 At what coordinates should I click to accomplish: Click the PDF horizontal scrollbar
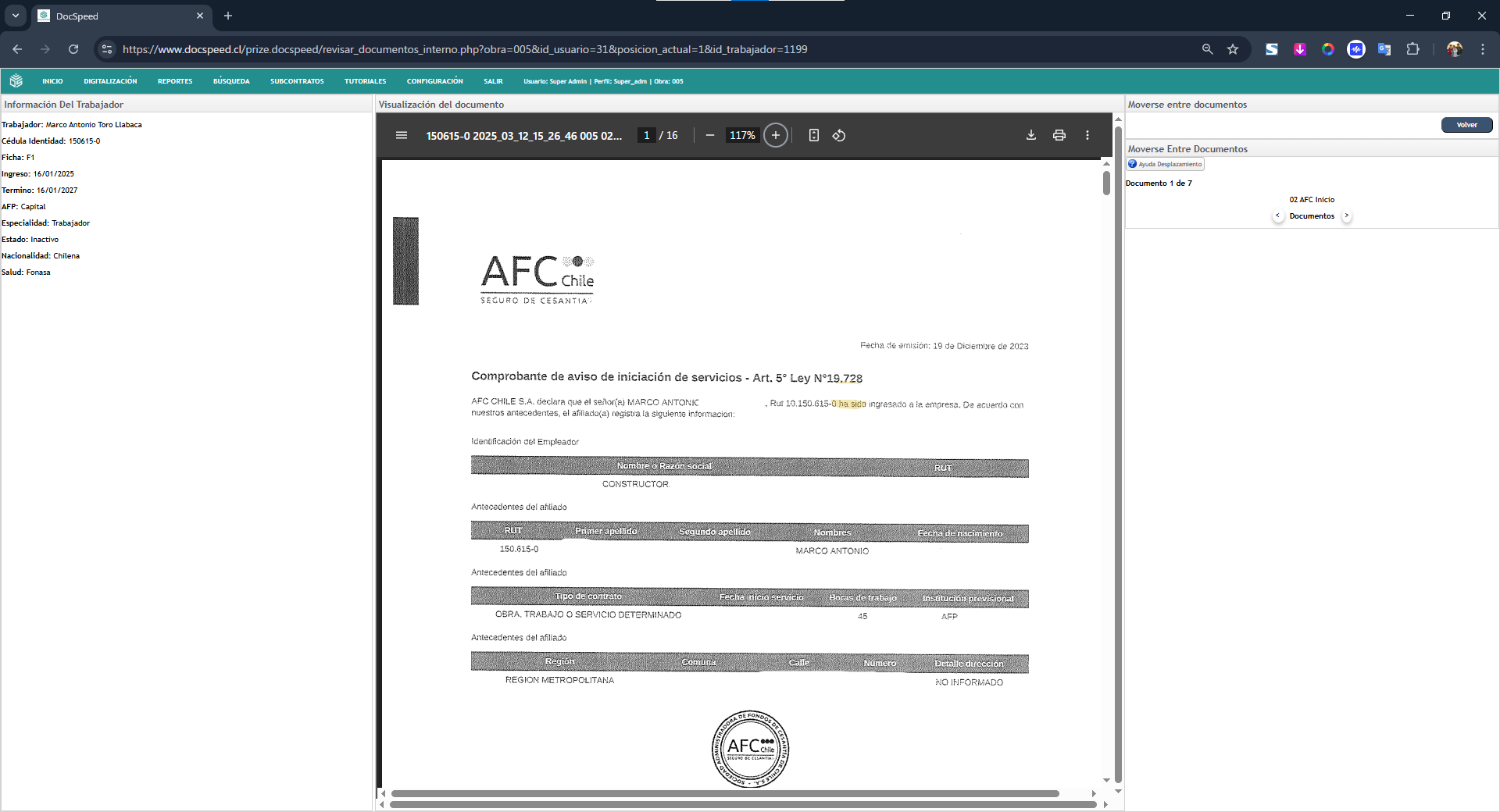point(724,793)
